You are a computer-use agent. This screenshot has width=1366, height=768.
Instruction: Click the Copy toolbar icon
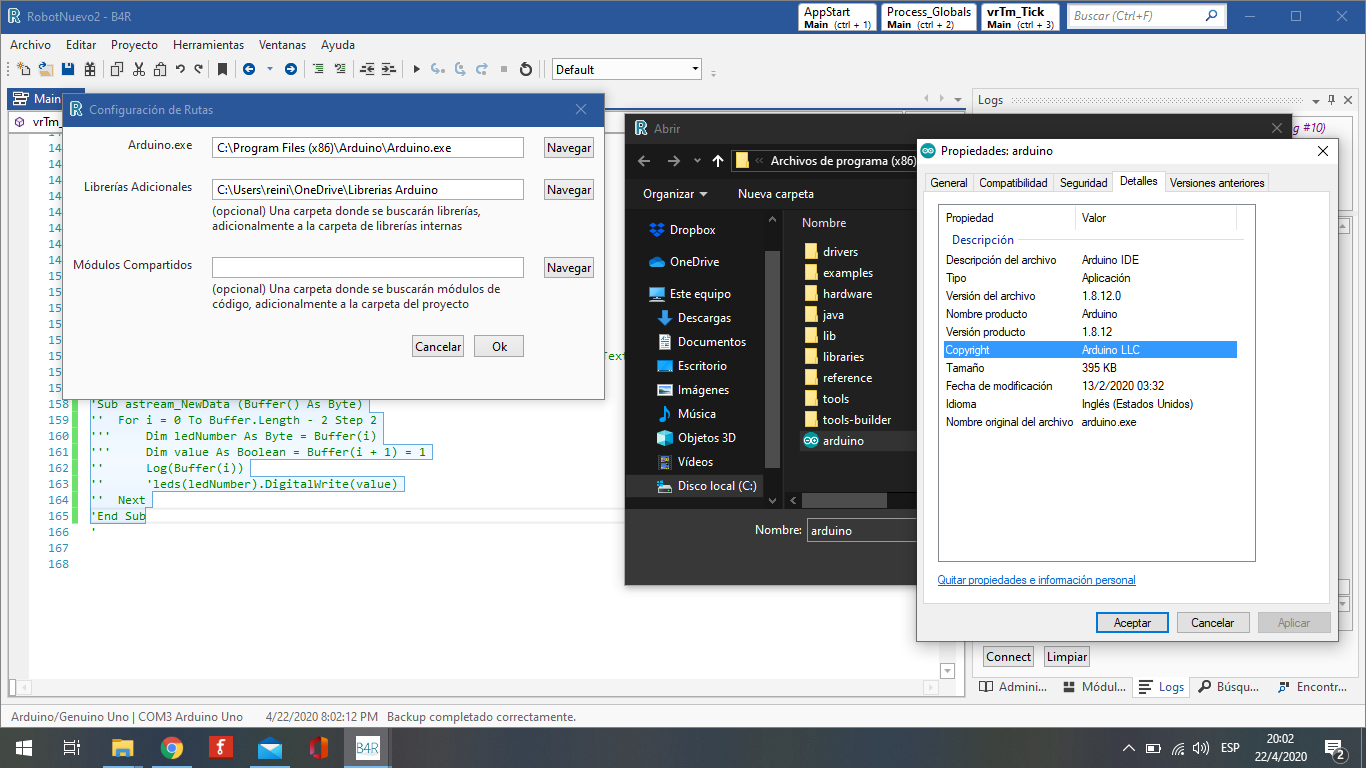tap(117, 69)
